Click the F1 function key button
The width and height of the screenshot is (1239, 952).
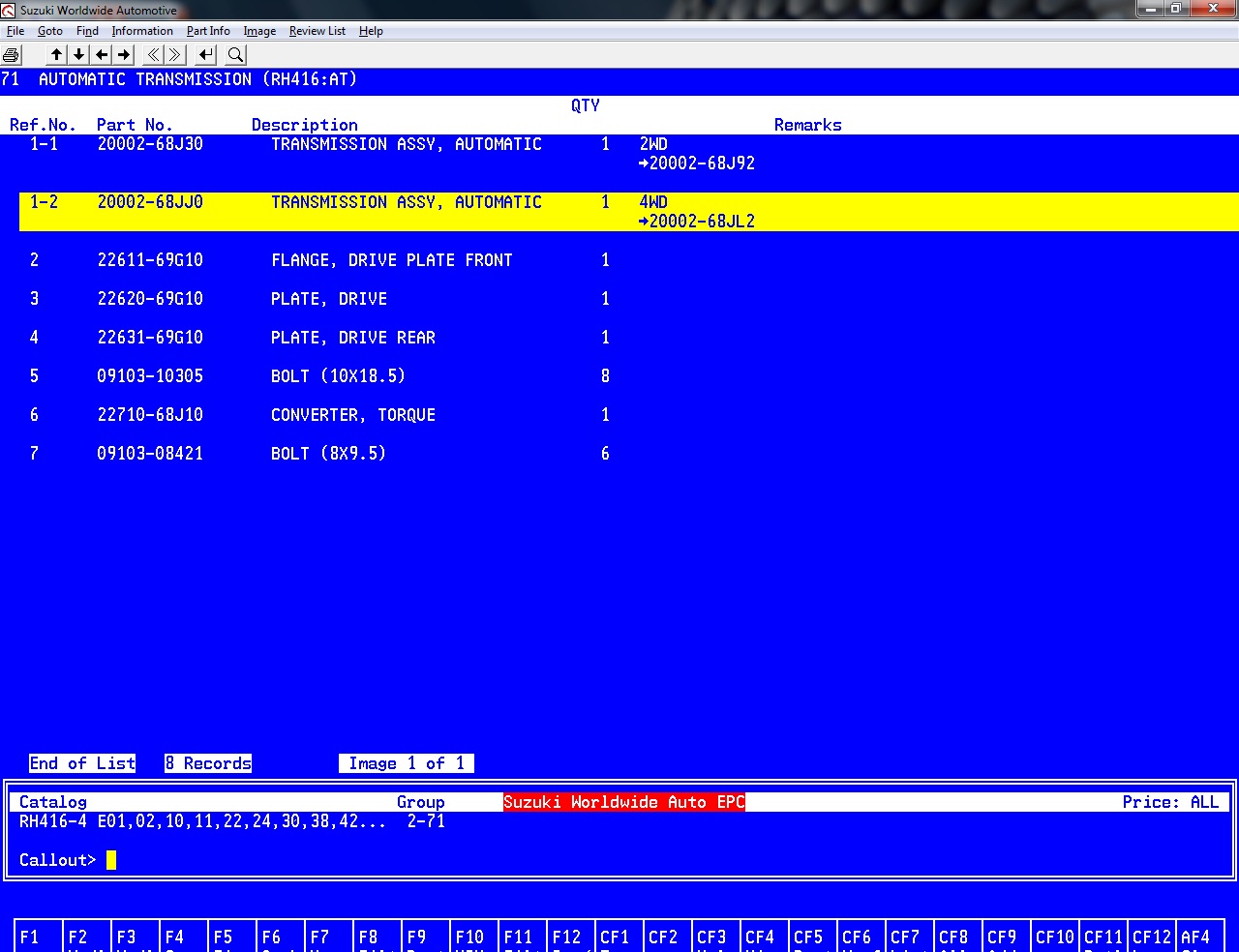(39, 937)
